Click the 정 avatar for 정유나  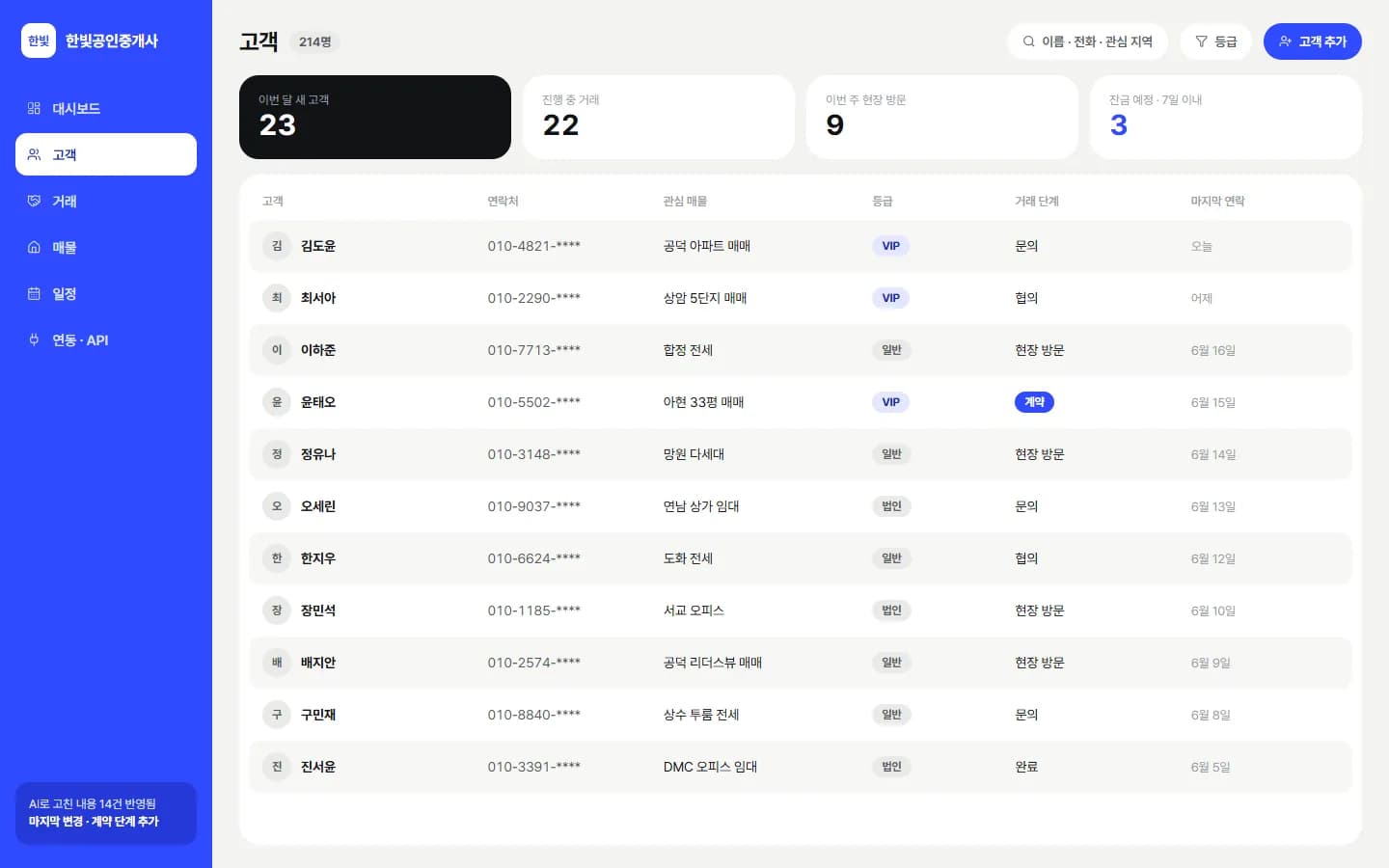[277, 454]
